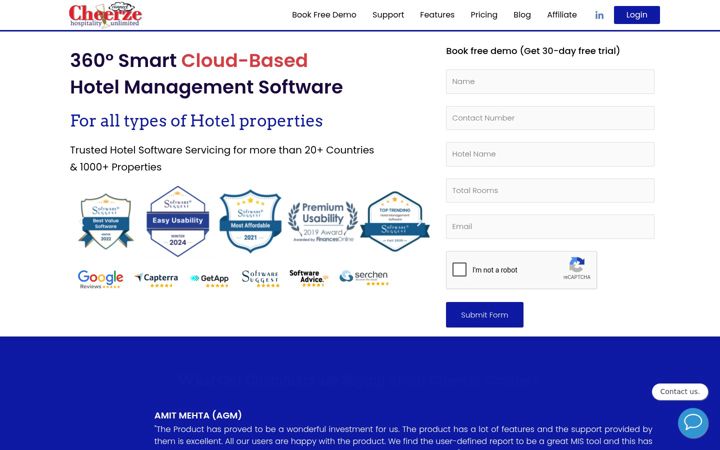Click the Most Affordable 2021 badge

coord(250,221)
